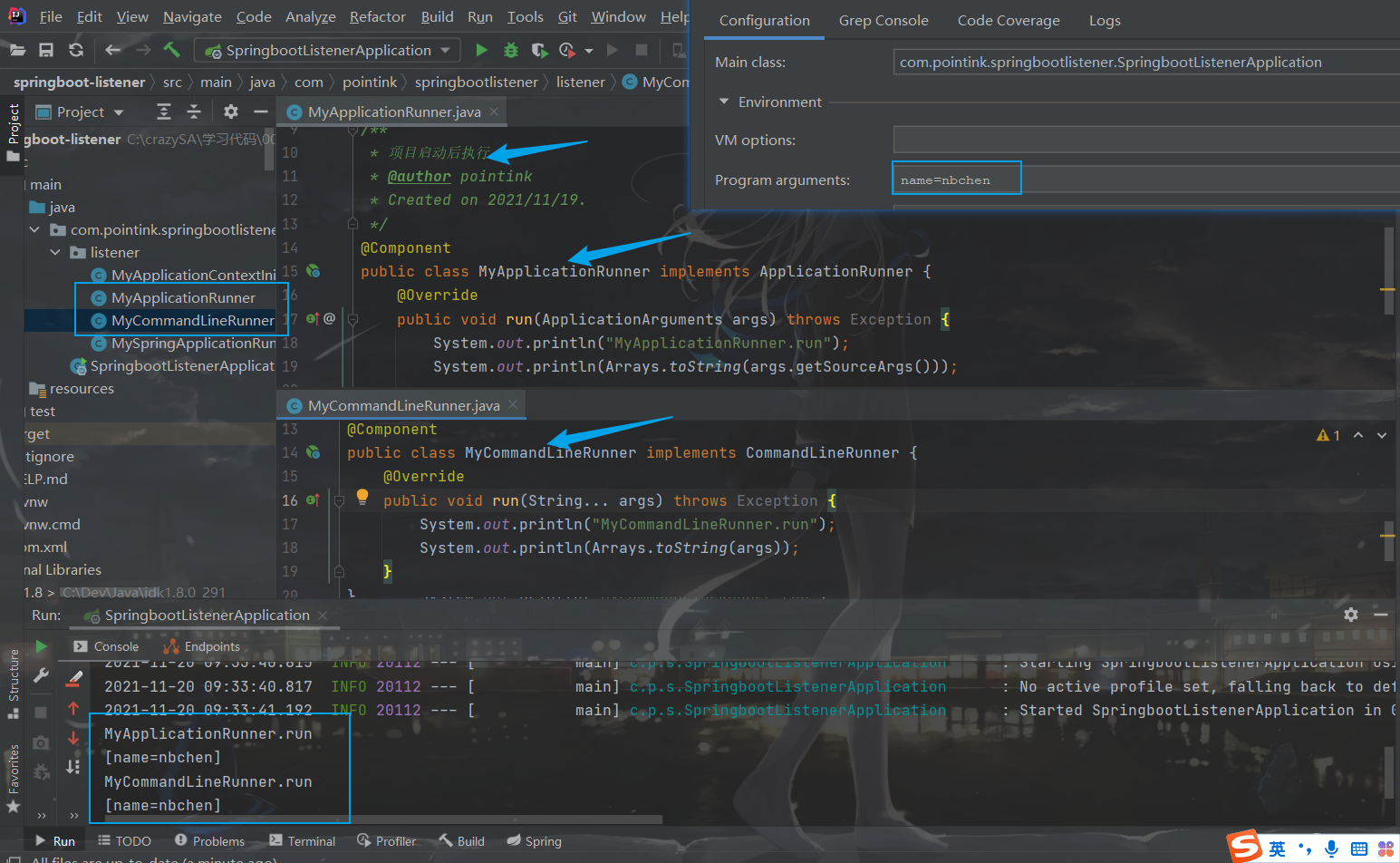The height and width of the screenshot is (863, 1400).
Task: Open profiler run options dropdown arrow
Action: 589,51
